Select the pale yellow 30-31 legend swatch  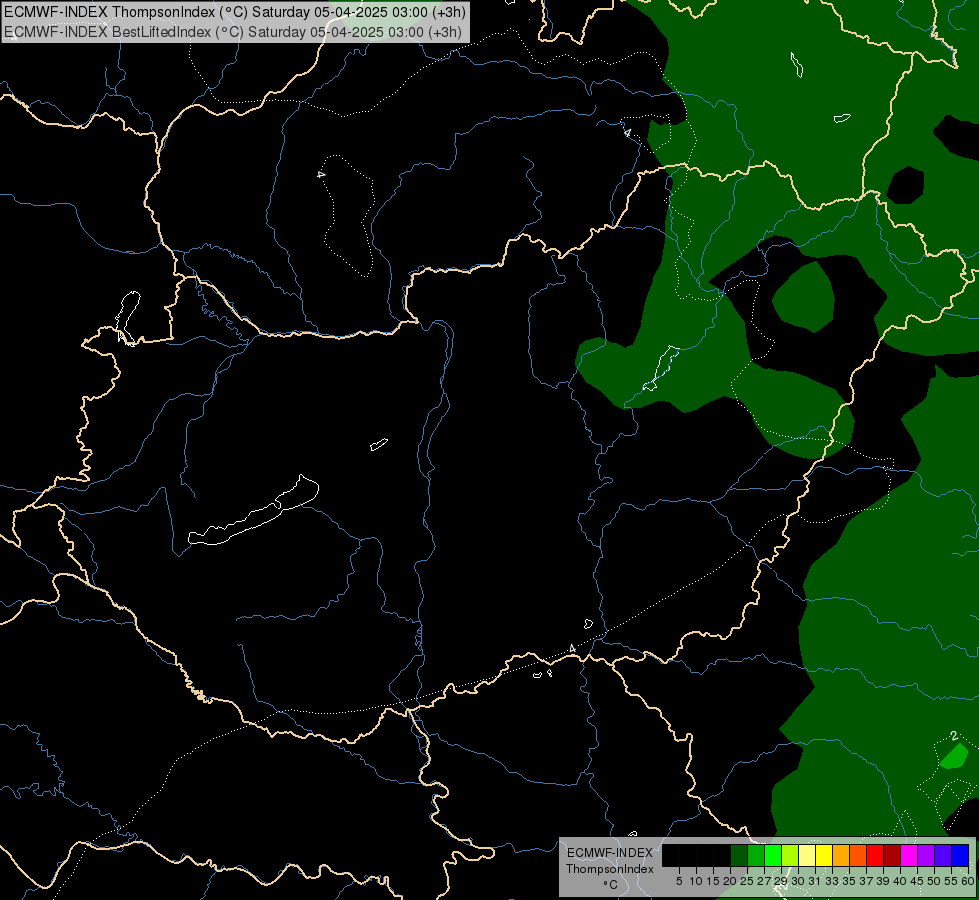[807, 855]
